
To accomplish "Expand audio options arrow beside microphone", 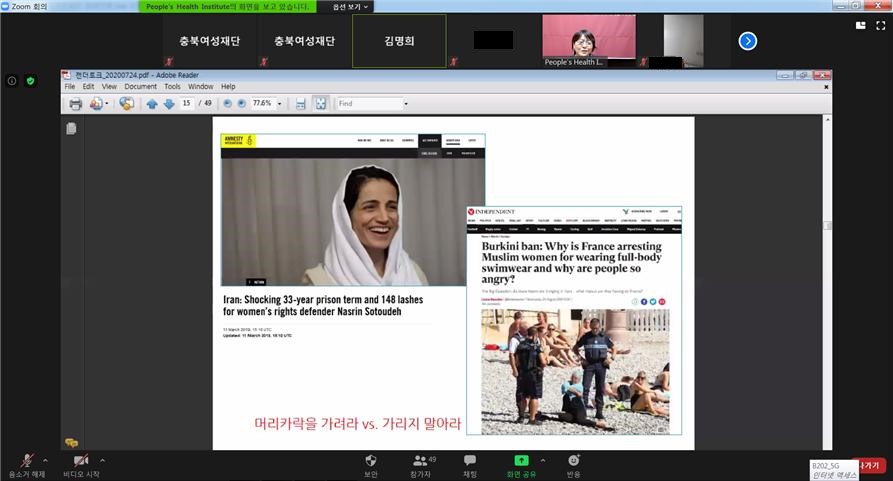I will [x=45, y=460].
